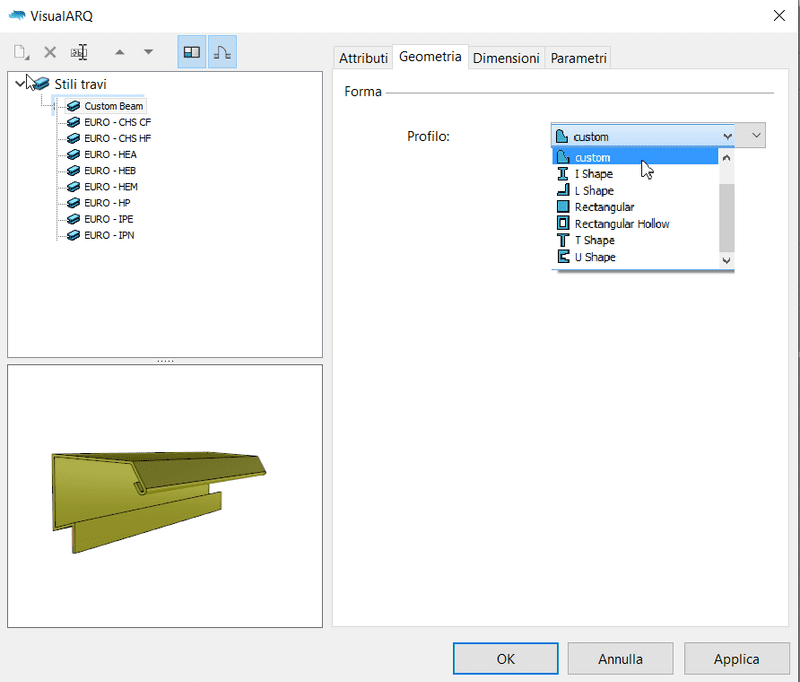The image size is (800, 682).
Task: Select EURO - HEA beam style
Action: pyautogui.click(x=110, y=155)
